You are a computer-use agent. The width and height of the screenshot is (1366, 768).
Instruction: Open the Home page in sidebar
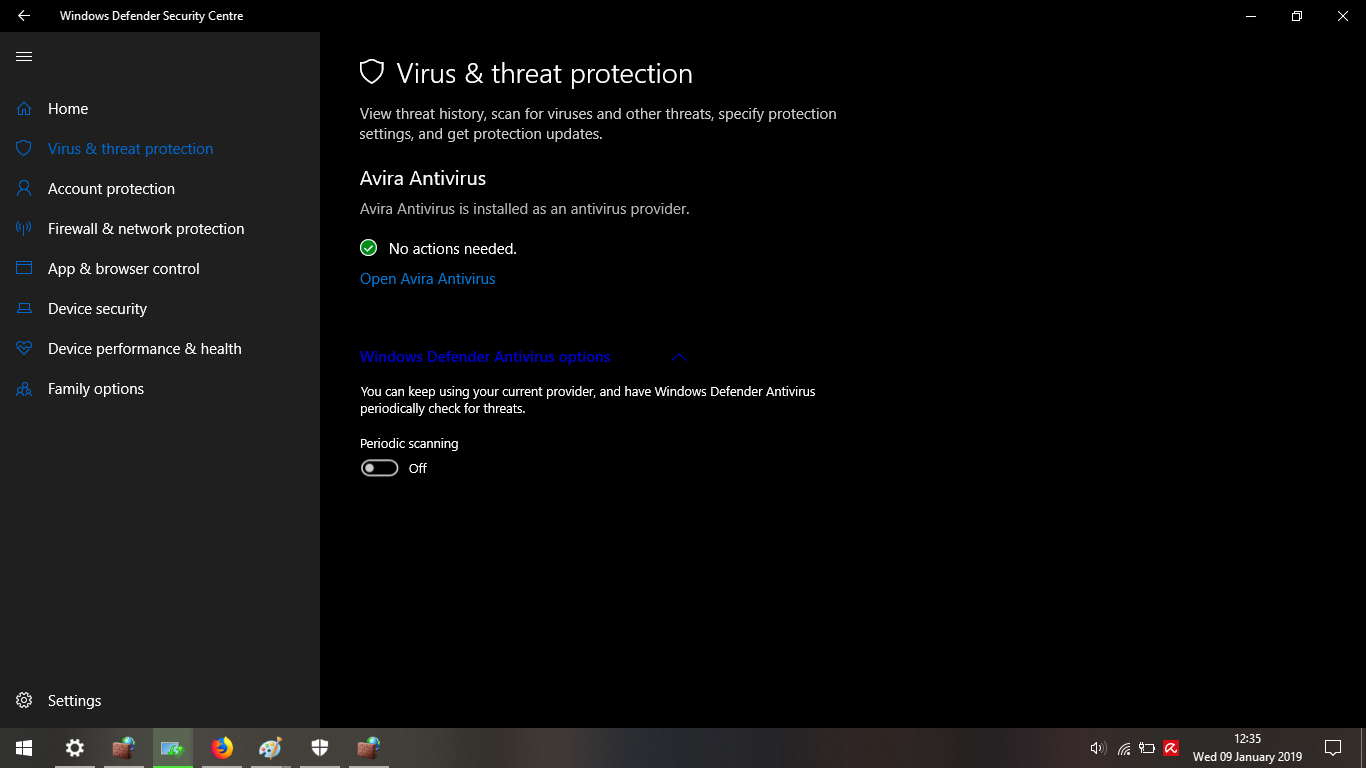160,109
